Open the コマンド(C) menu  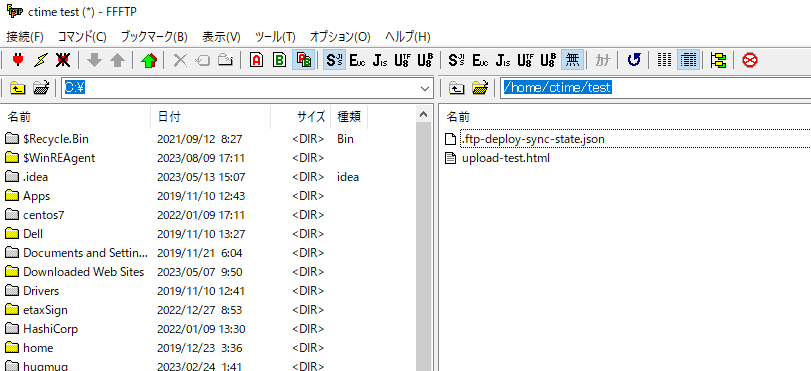pos(82,37)
